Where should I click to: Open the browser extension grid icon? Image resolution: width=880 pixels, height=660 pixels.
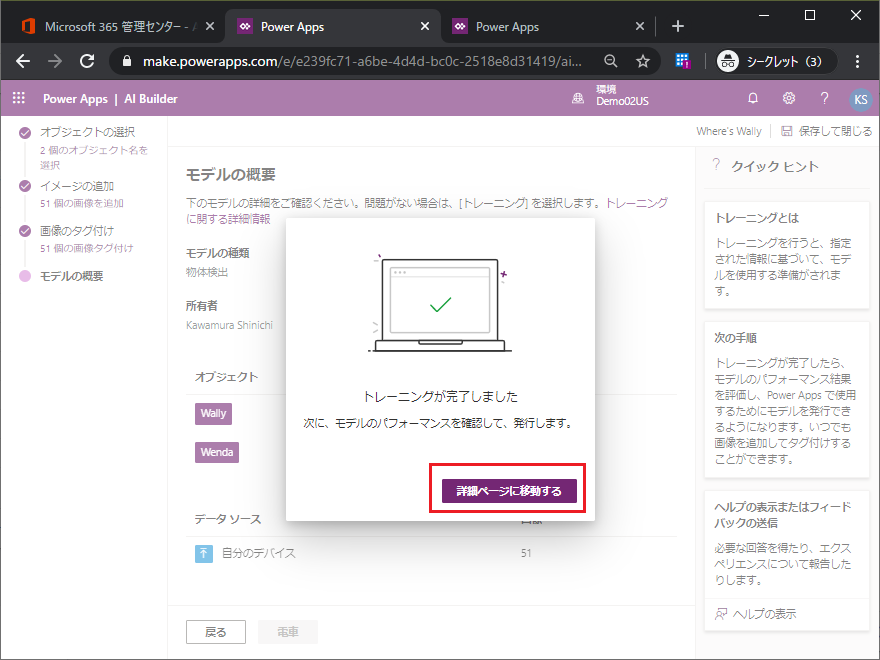click(682, 61)
